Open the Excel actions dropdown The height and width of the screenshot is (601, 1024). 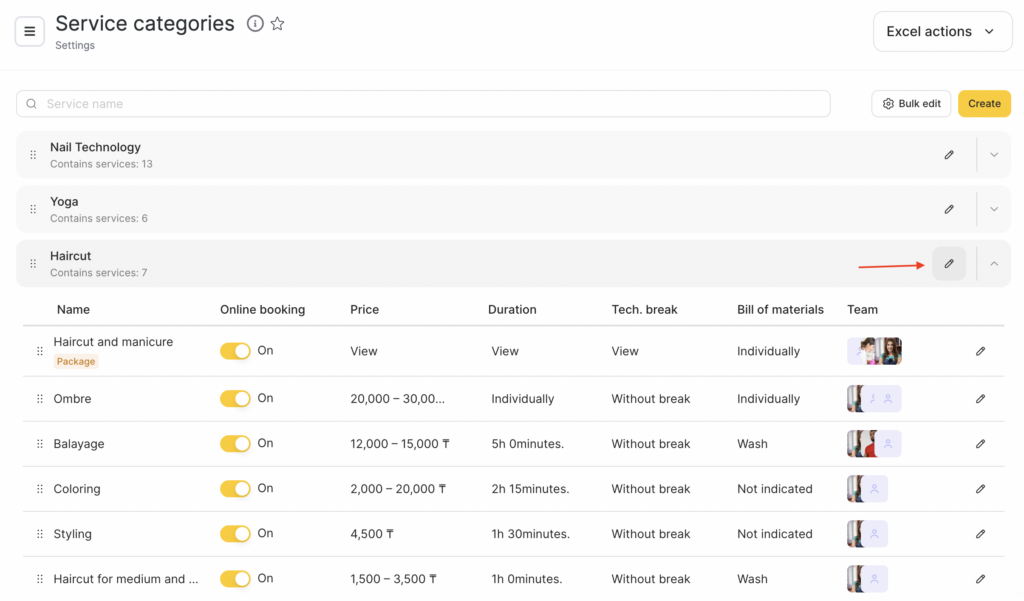[941, 31]
